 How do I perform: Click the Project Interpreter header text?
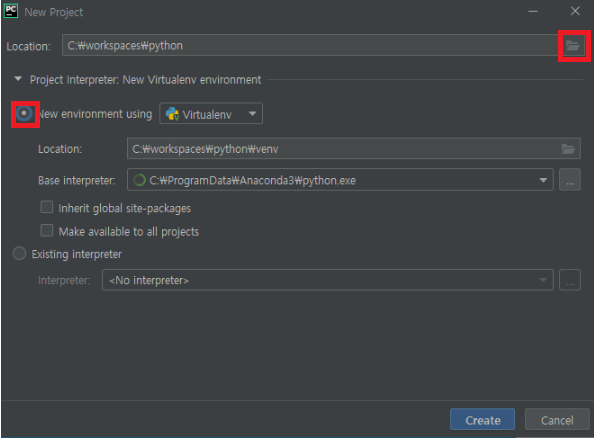tap(145, 80)
